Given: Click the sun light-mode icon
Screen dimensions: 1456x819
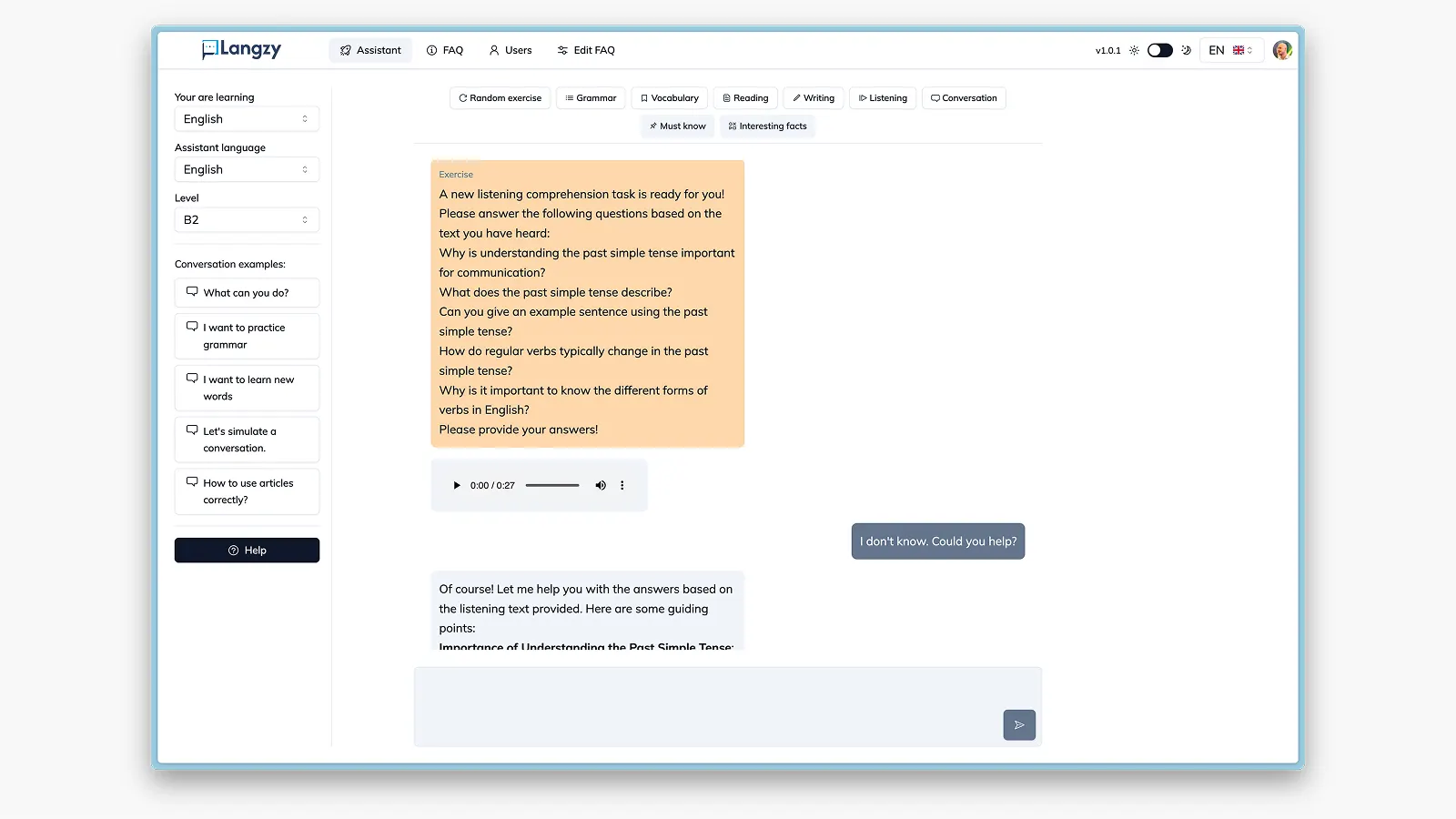Looking at the screenshot, I should point(1134,50).
